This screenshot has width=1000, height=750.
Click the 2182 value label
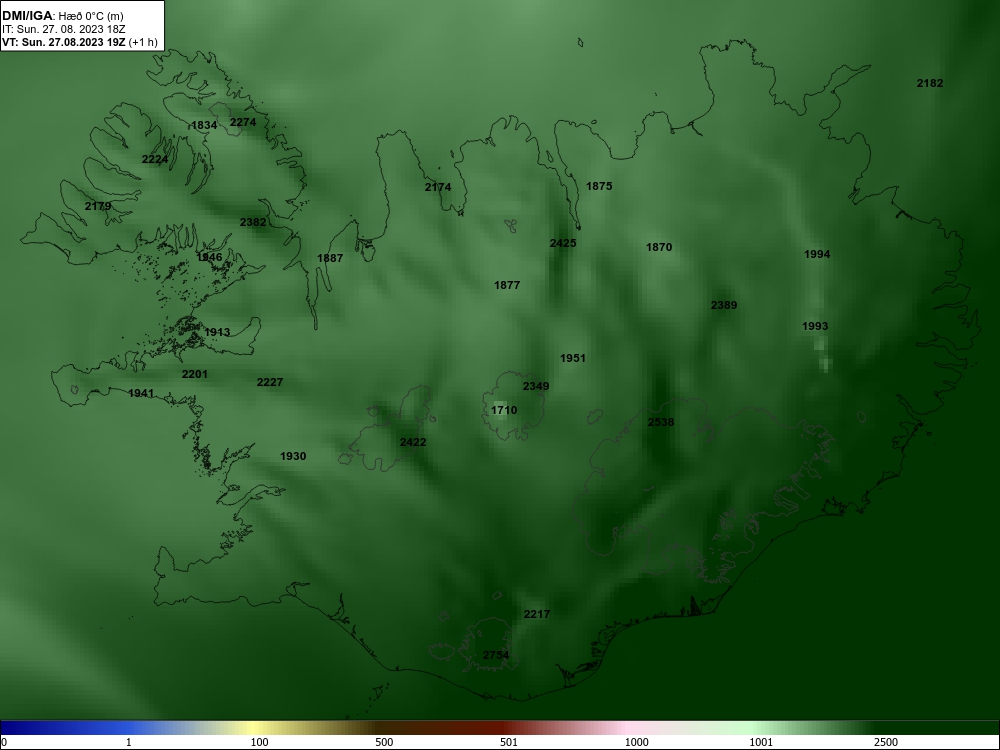(x=930, y=83)
